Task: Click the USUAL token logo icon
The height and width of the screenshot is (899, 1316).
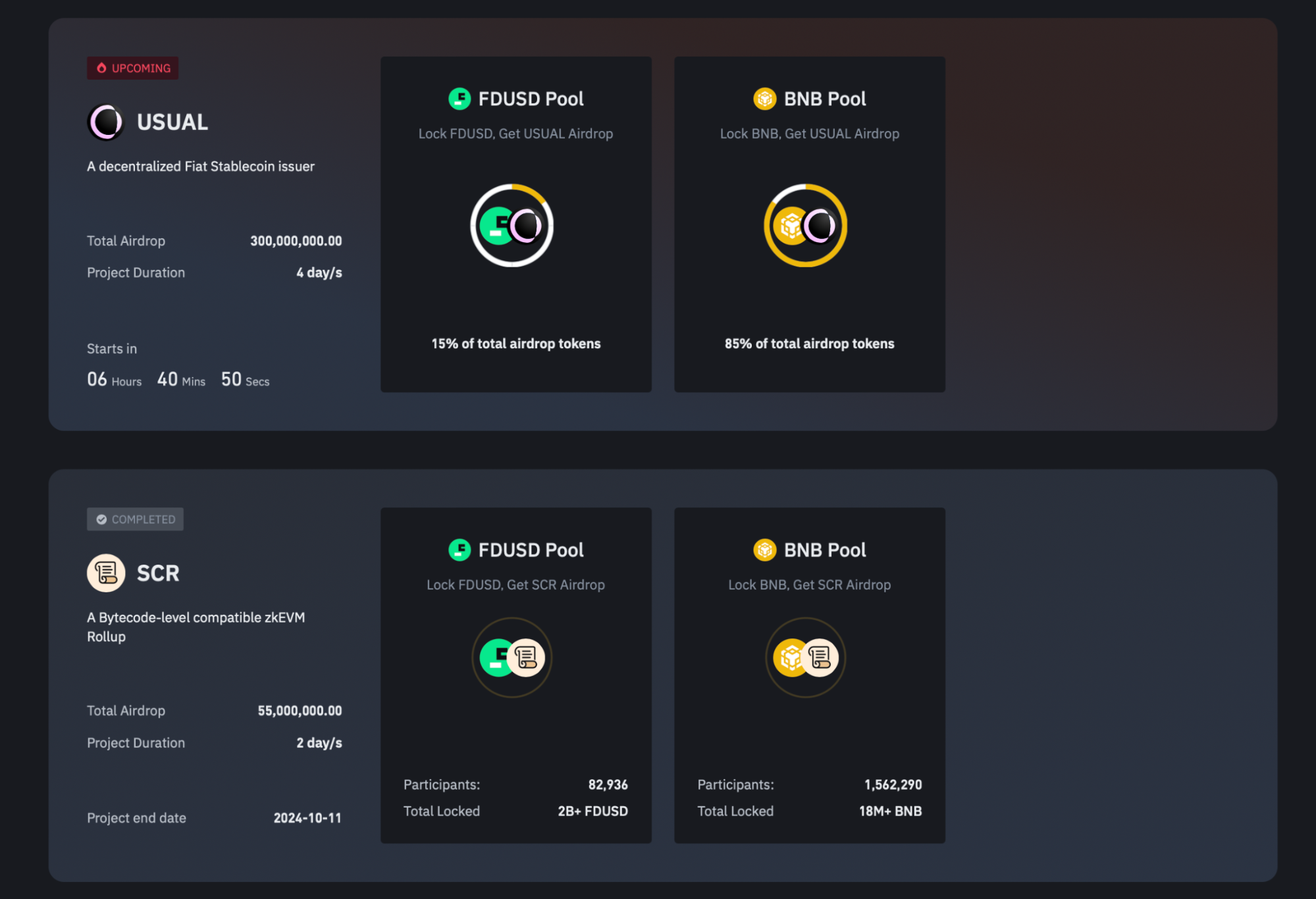Action: (105, 122)
